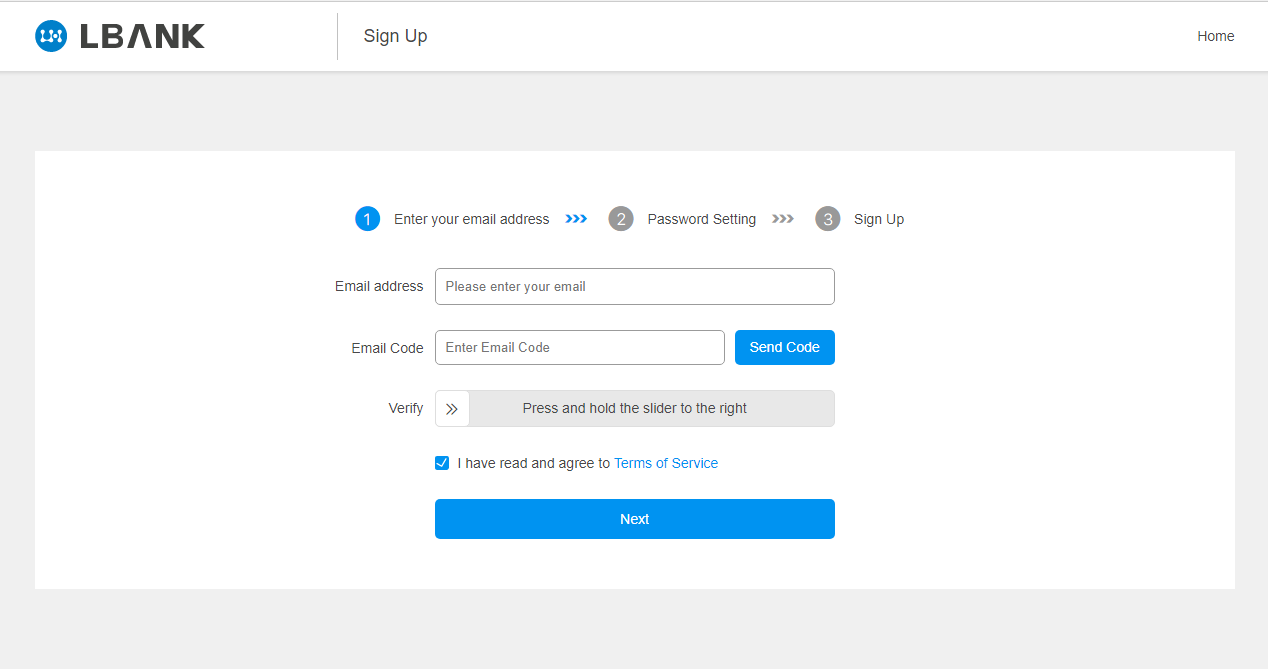
Task: Click the gray arrows after Password Setting
Action: pos(783,219)
